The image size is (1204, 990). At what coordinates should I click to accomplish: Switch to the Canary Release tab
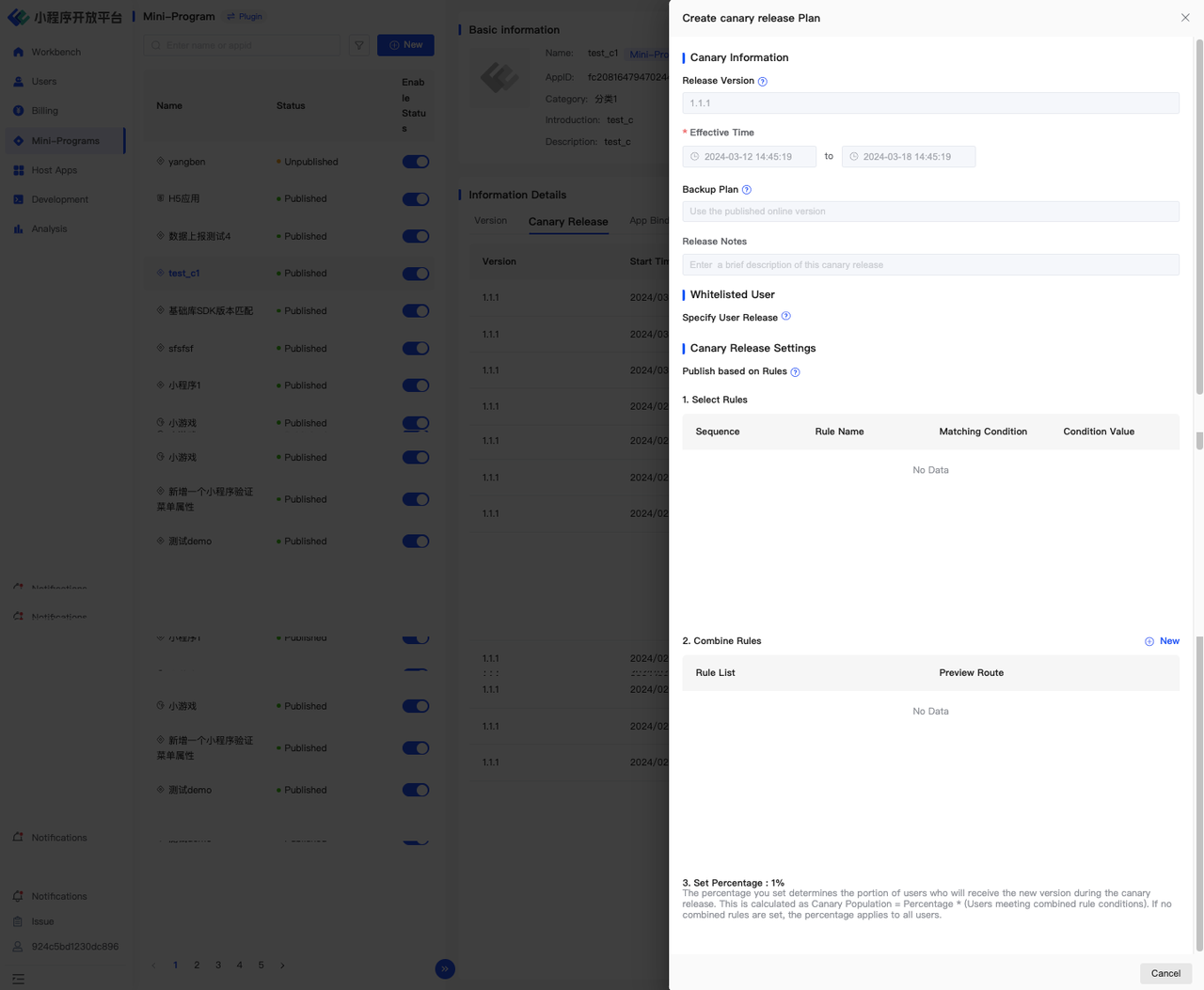point(568,222)
